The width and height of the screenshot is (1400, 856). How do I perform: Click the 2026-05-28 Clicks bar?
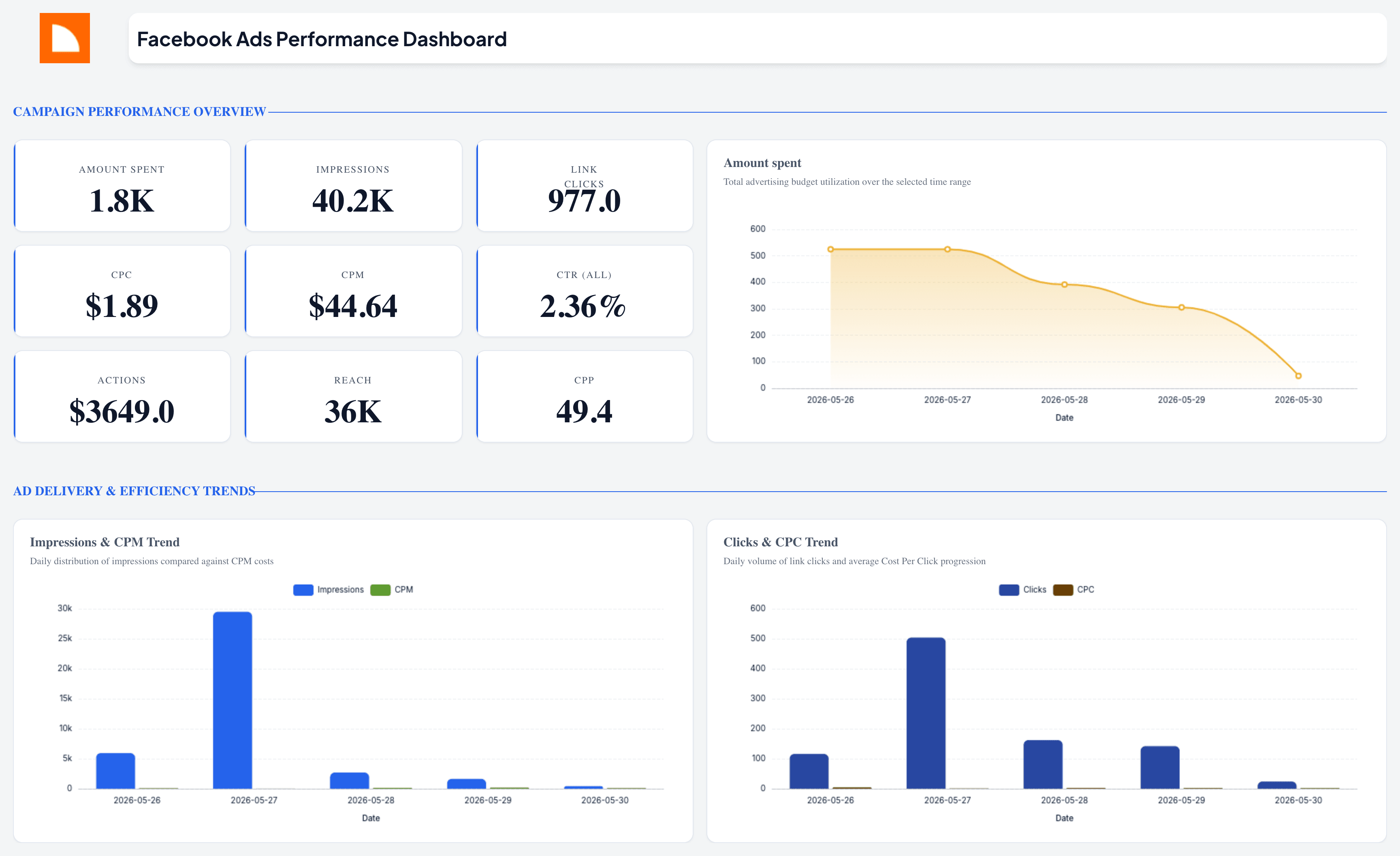tap(1043, 764)
